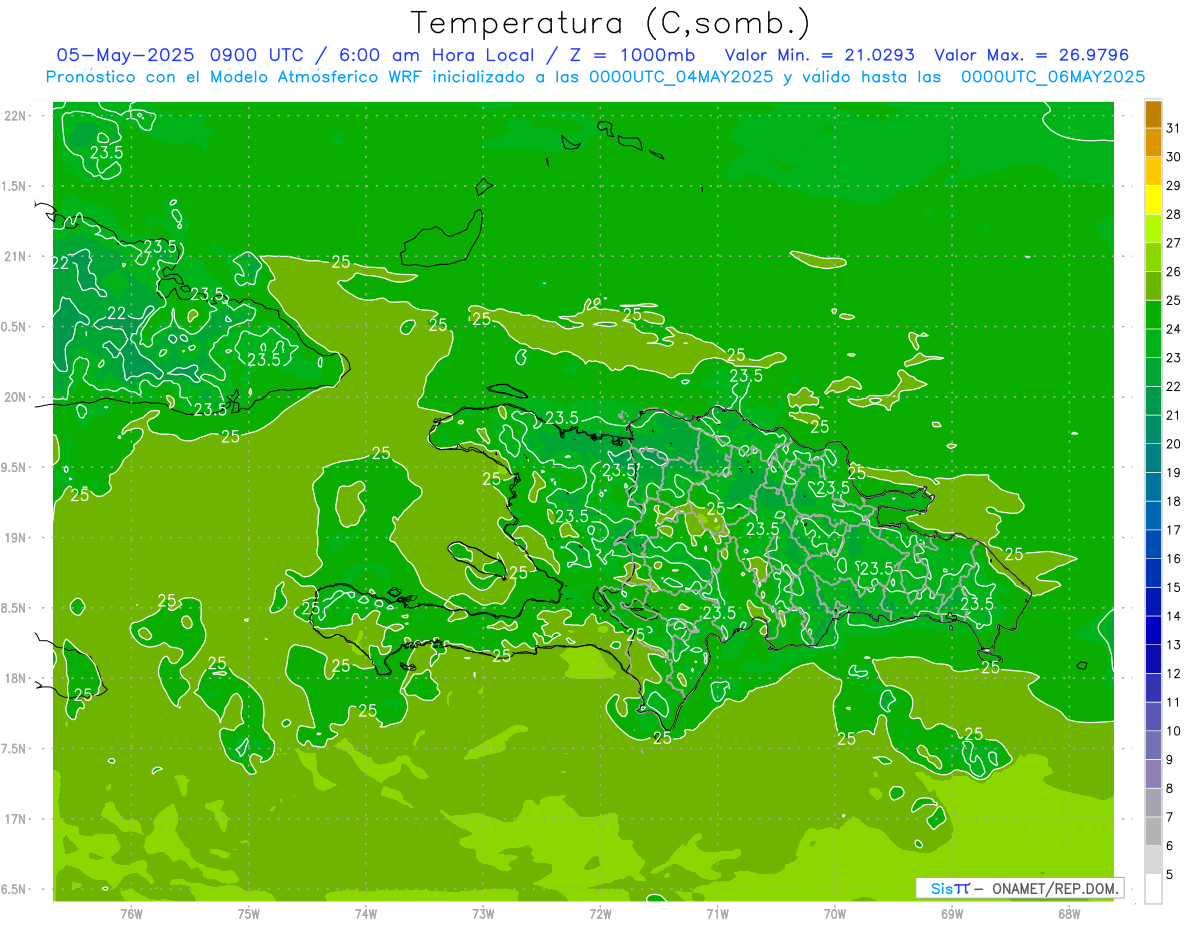The image size is (1200, 927).
Task: Click the "76W" longitude axis label
Action: (x=131, y=914)
